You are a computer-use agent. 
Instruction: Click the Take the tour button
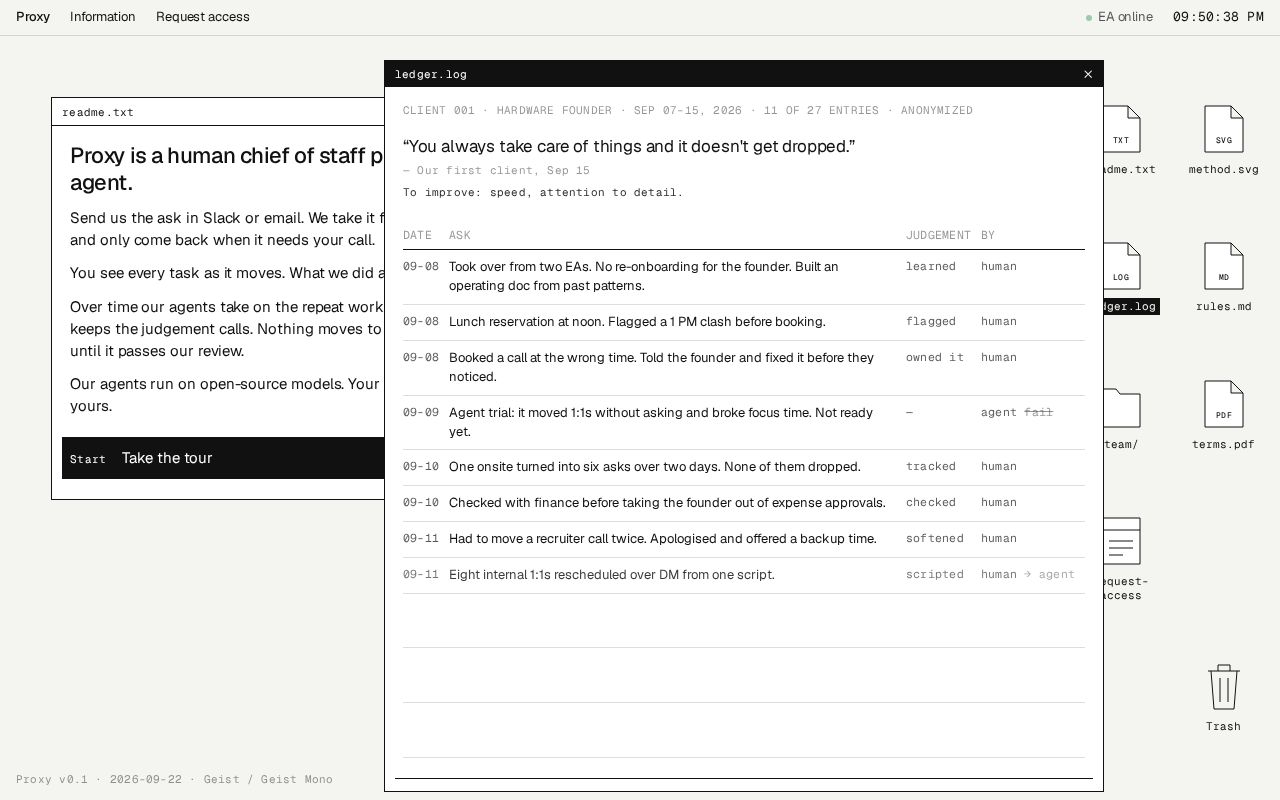223,458
